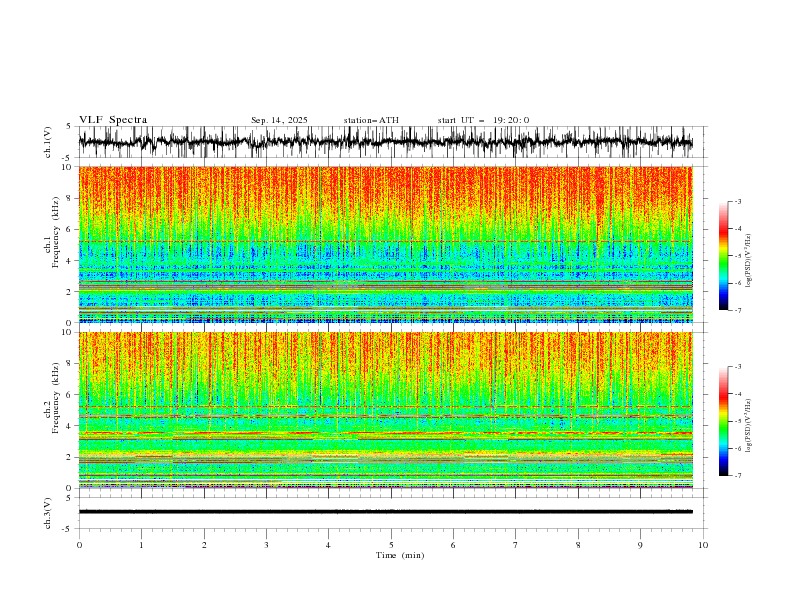The image size is (792, 612).
Task: Click the ch.1 Frequency (kHz) axis label
Action: (52, 230)
